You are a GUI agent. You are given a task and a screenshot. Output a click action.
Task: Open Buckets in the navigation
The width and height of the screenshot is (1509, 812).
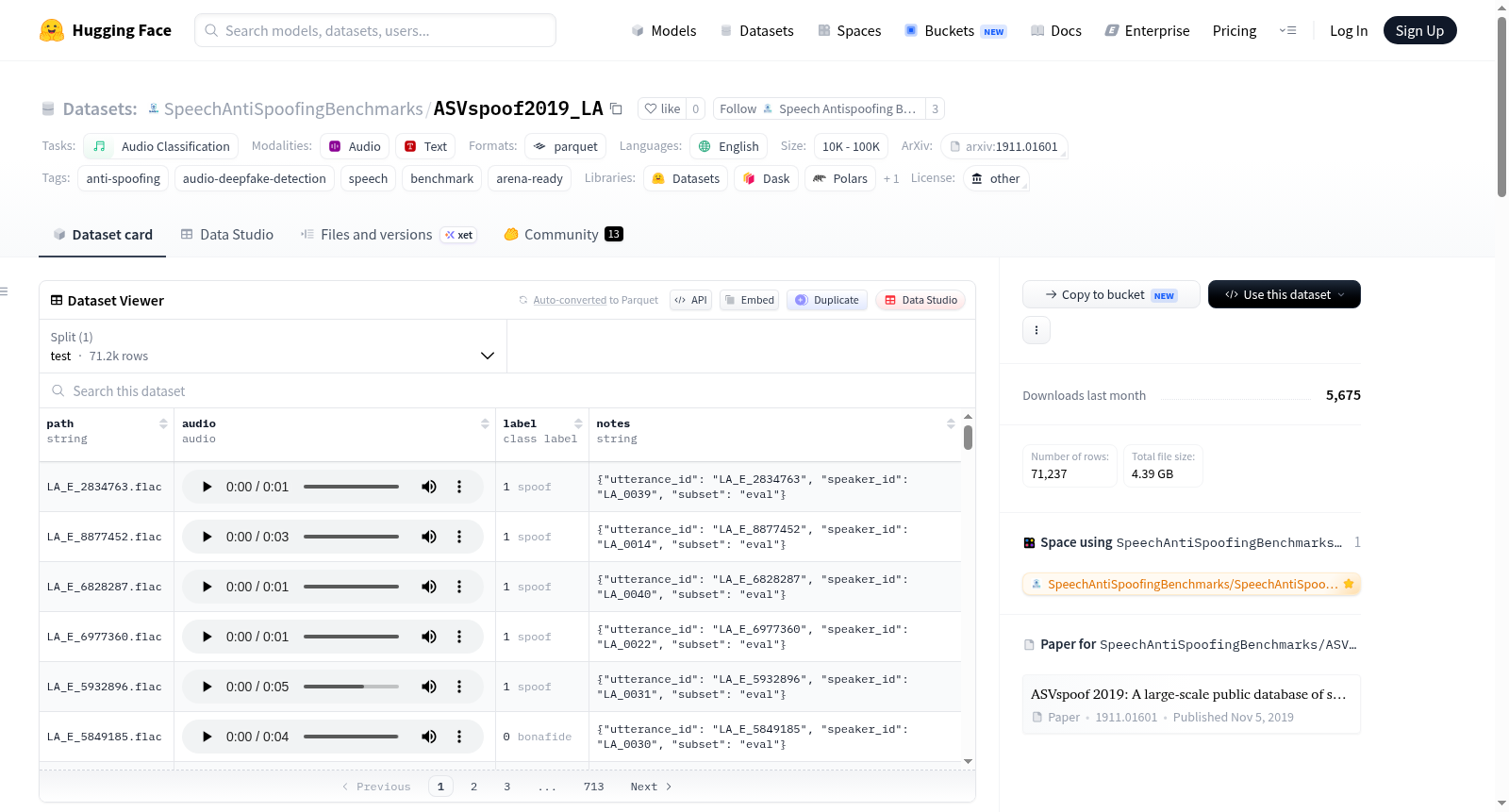[x=955, y=30]
